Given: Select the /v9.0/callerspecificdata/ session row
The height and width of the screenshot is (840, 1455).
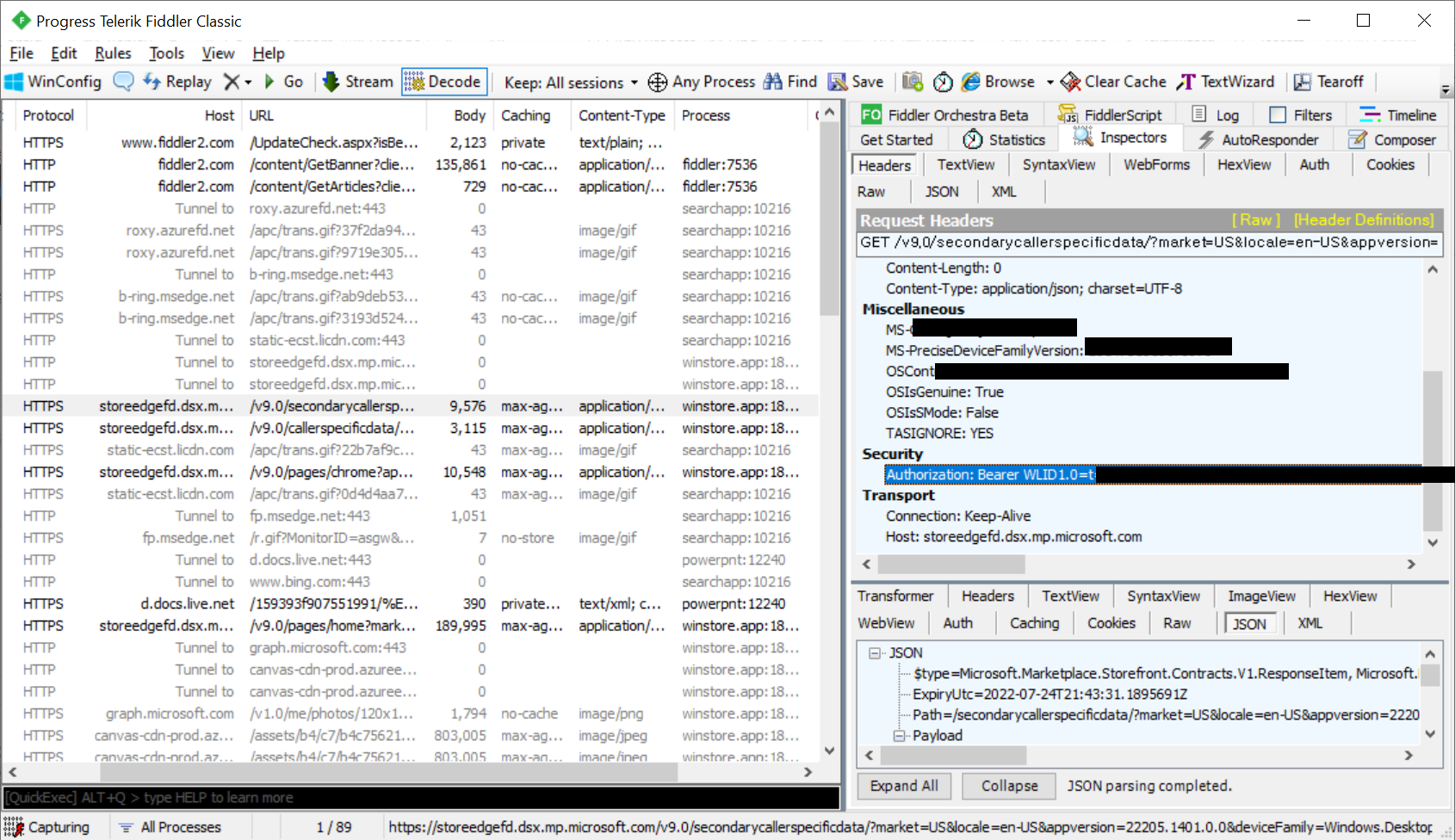Looking at the screenshot, I should tap(412, 428).
